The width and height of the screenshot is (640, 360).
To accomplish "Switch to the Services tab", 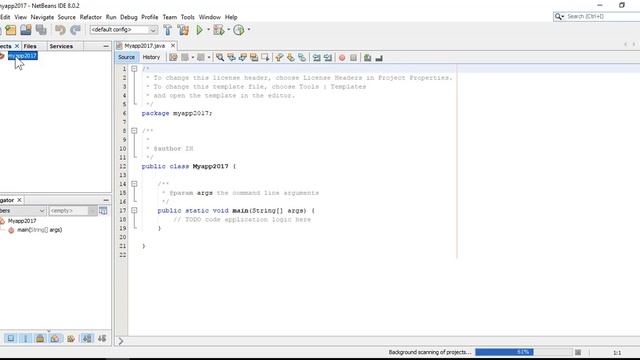I will pyautogui.click(x=61, y=46).
